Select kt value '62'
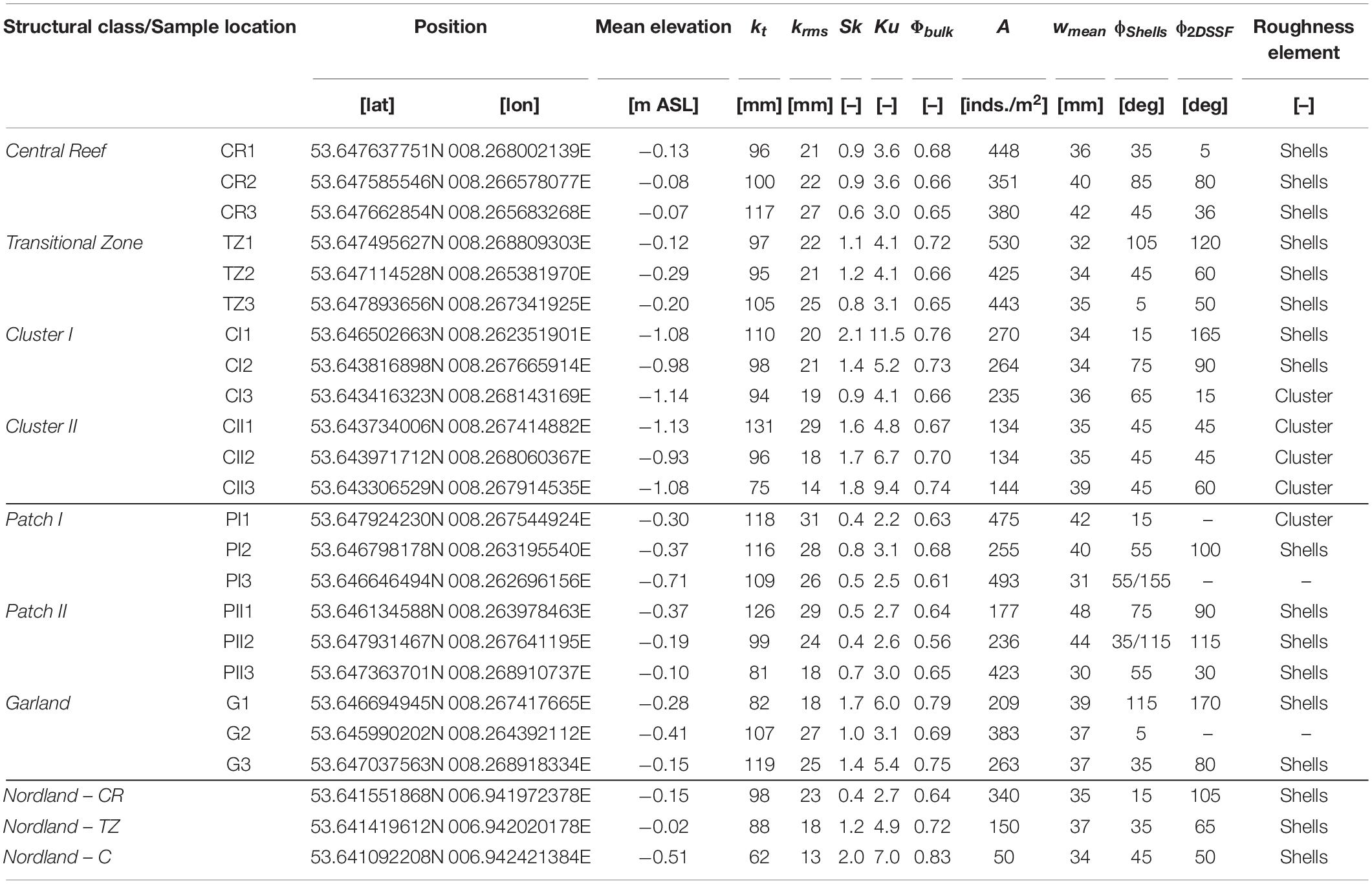 759,857
